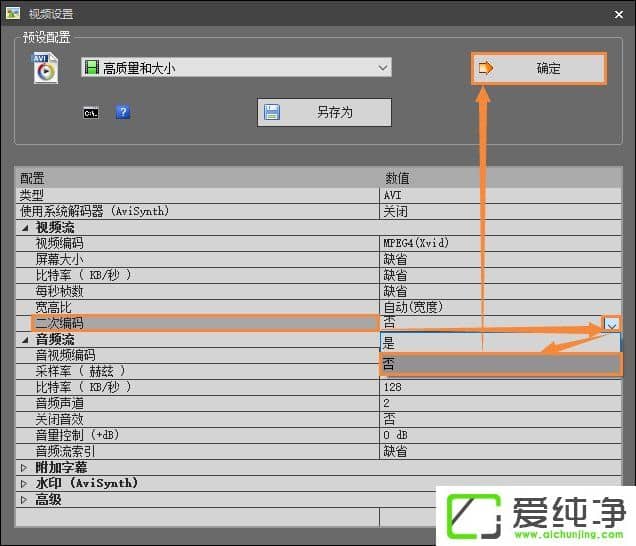Expand the 高级 section
Viewport: 636px width, 546px height.
(25, 499)
